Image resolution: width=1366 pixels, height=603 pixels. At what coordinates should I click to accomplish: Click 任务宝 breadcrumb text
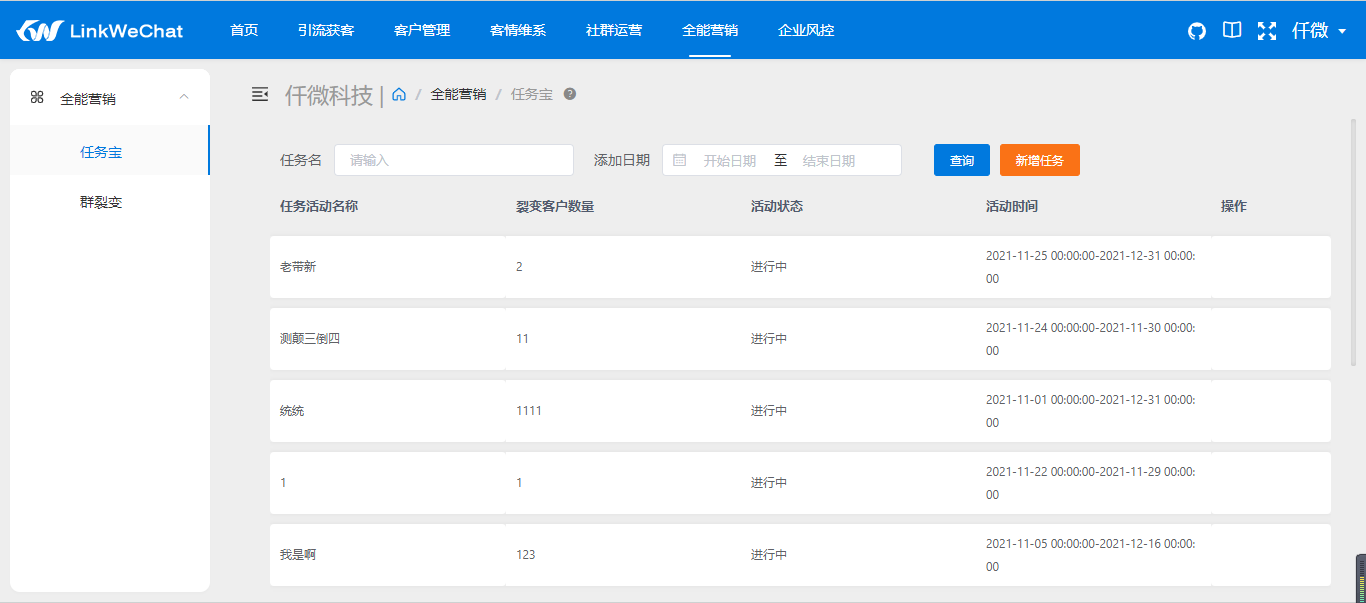(x=532, y=94)
